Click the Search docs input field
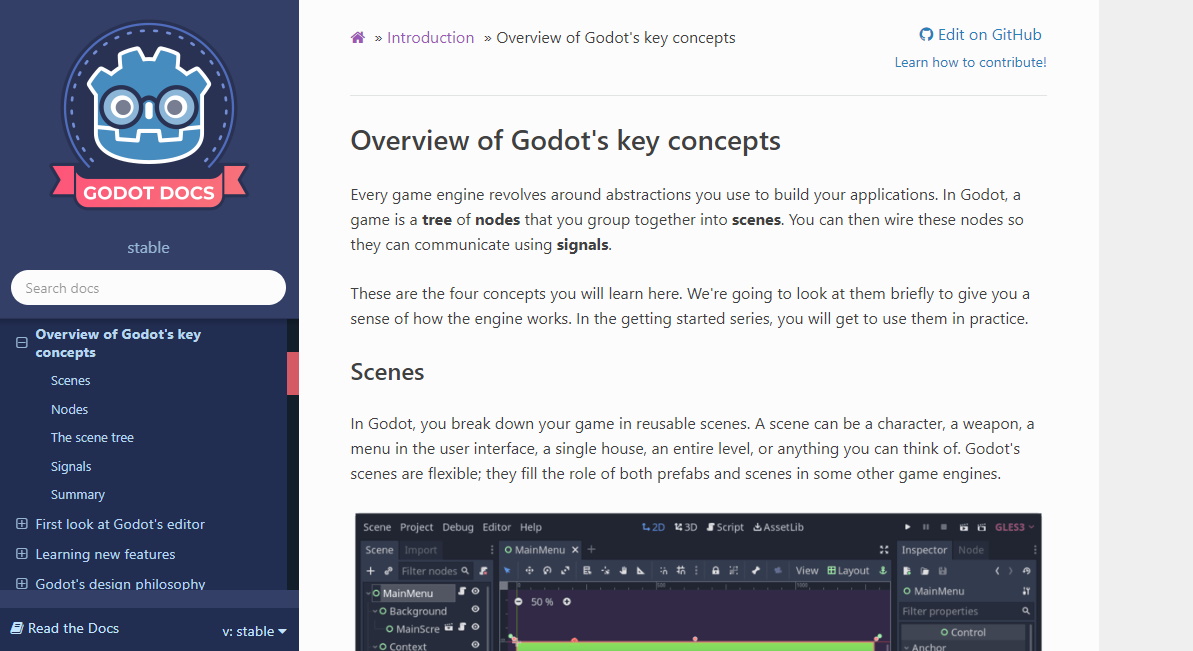The height and width of the screenshot is (651, 1193). 148,287
